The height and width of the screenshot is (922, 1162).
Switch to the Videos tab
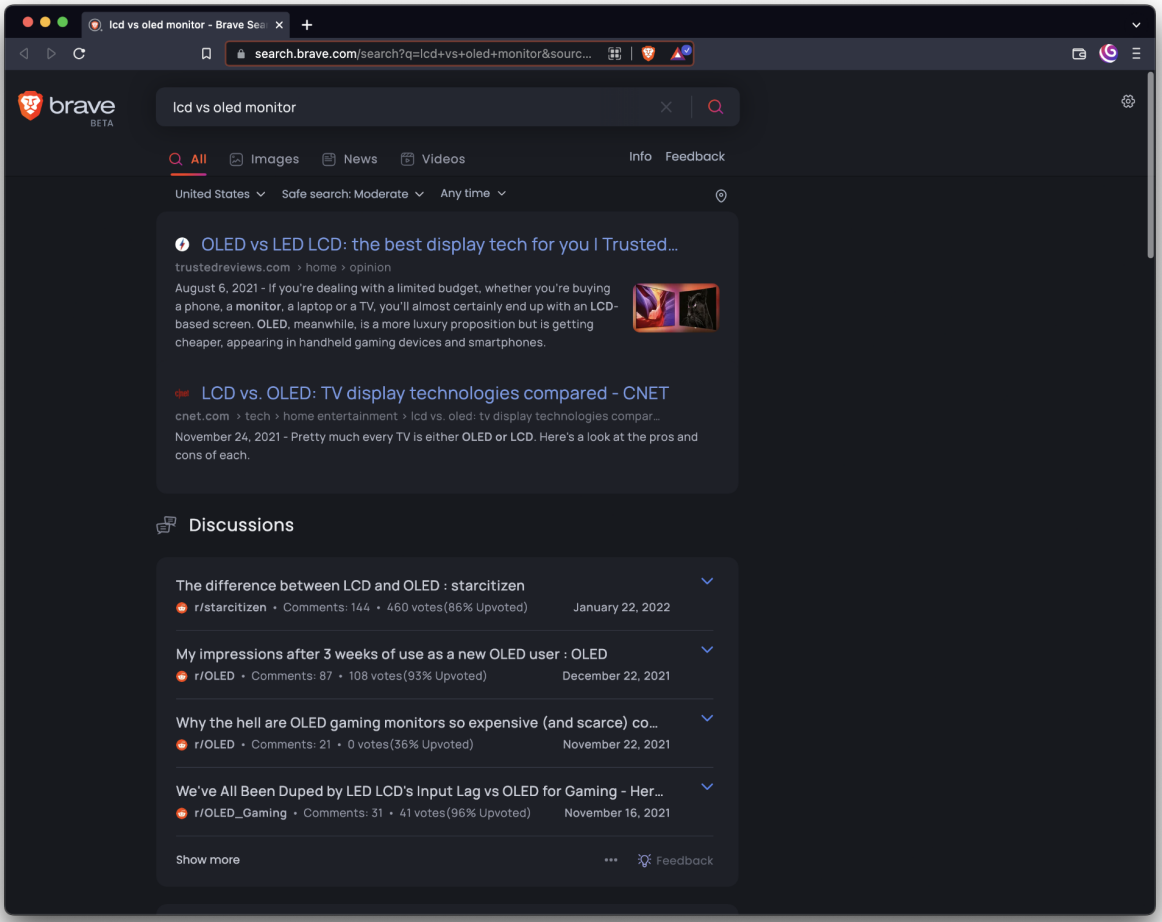point(433,158)
